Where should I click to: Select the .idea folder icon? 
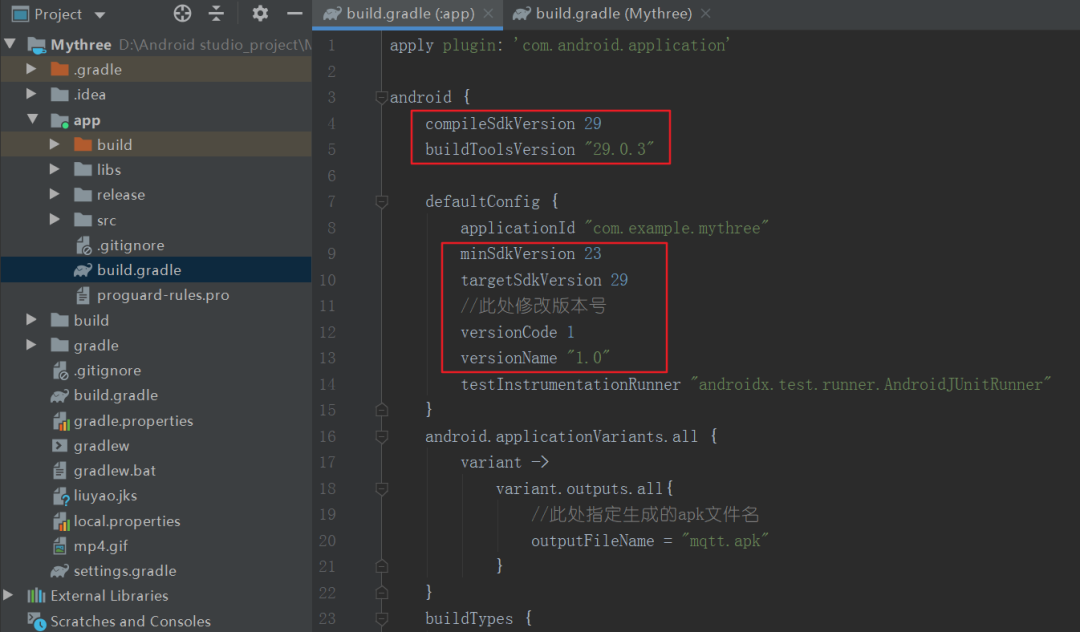tap(60, 94)
